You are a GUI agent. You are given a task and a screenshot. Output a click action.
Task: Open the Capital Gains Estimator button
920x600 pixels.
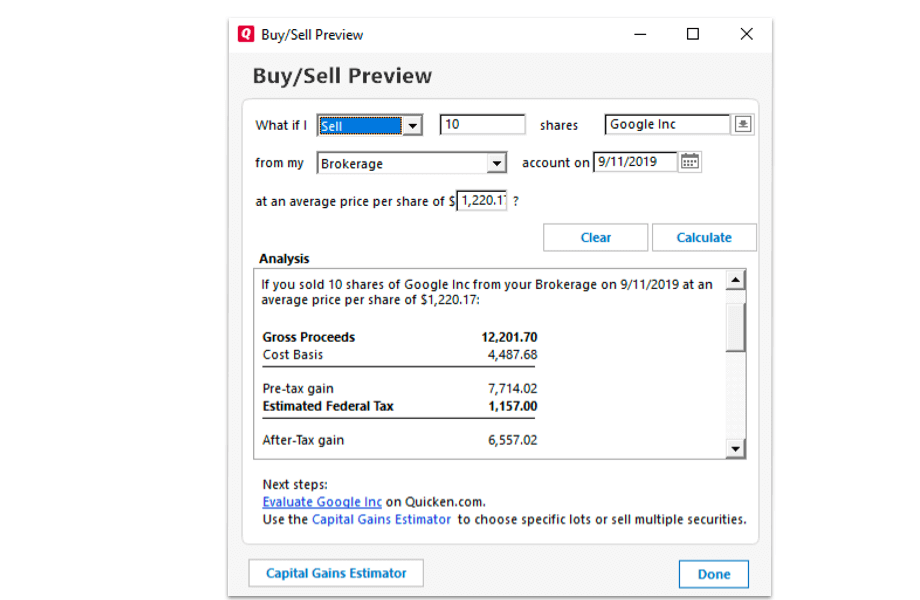pos(336,573)
